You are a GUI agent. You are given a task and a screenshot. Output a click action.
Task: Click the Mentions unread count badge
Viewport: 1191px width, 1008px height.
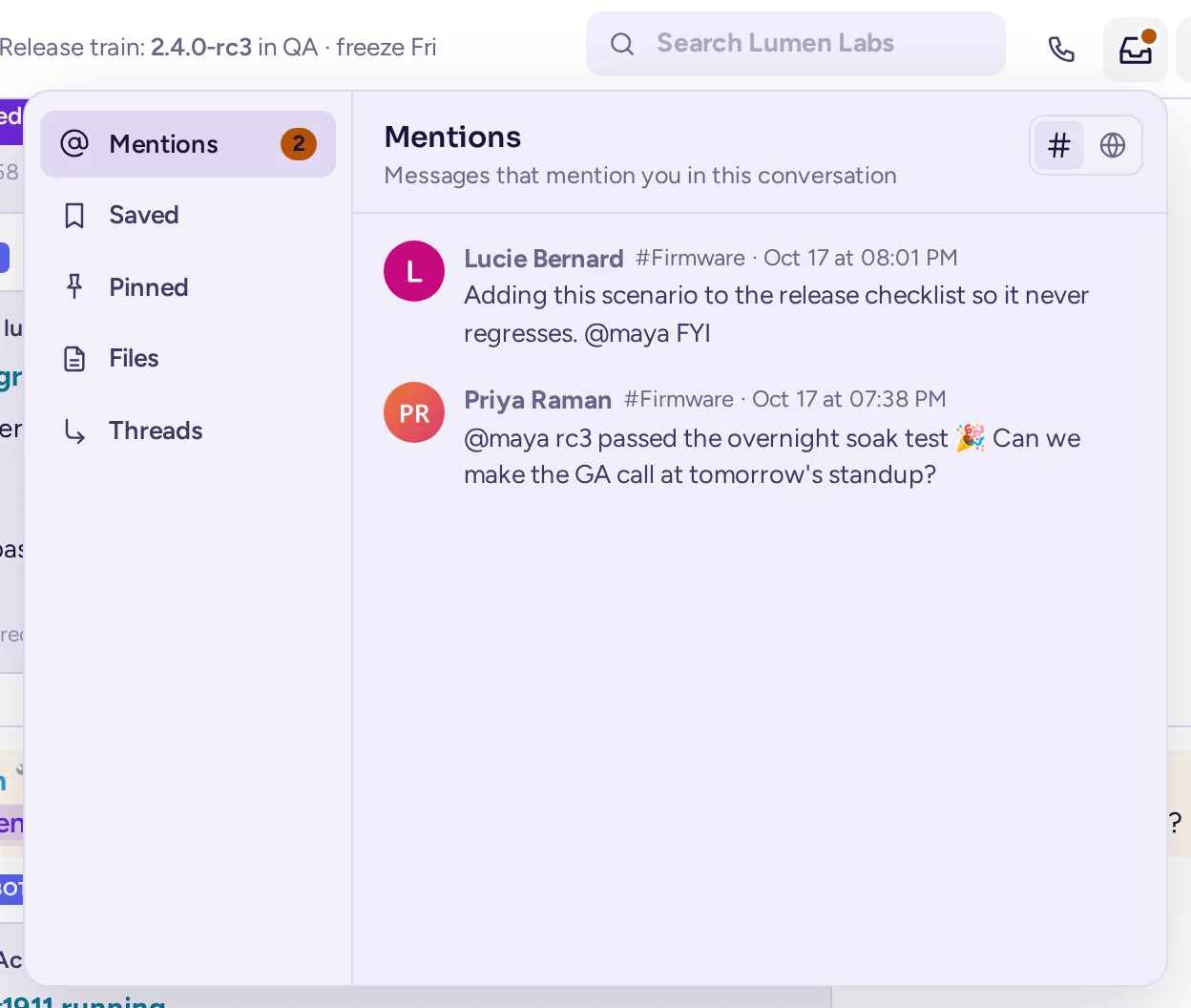point(299,144)
